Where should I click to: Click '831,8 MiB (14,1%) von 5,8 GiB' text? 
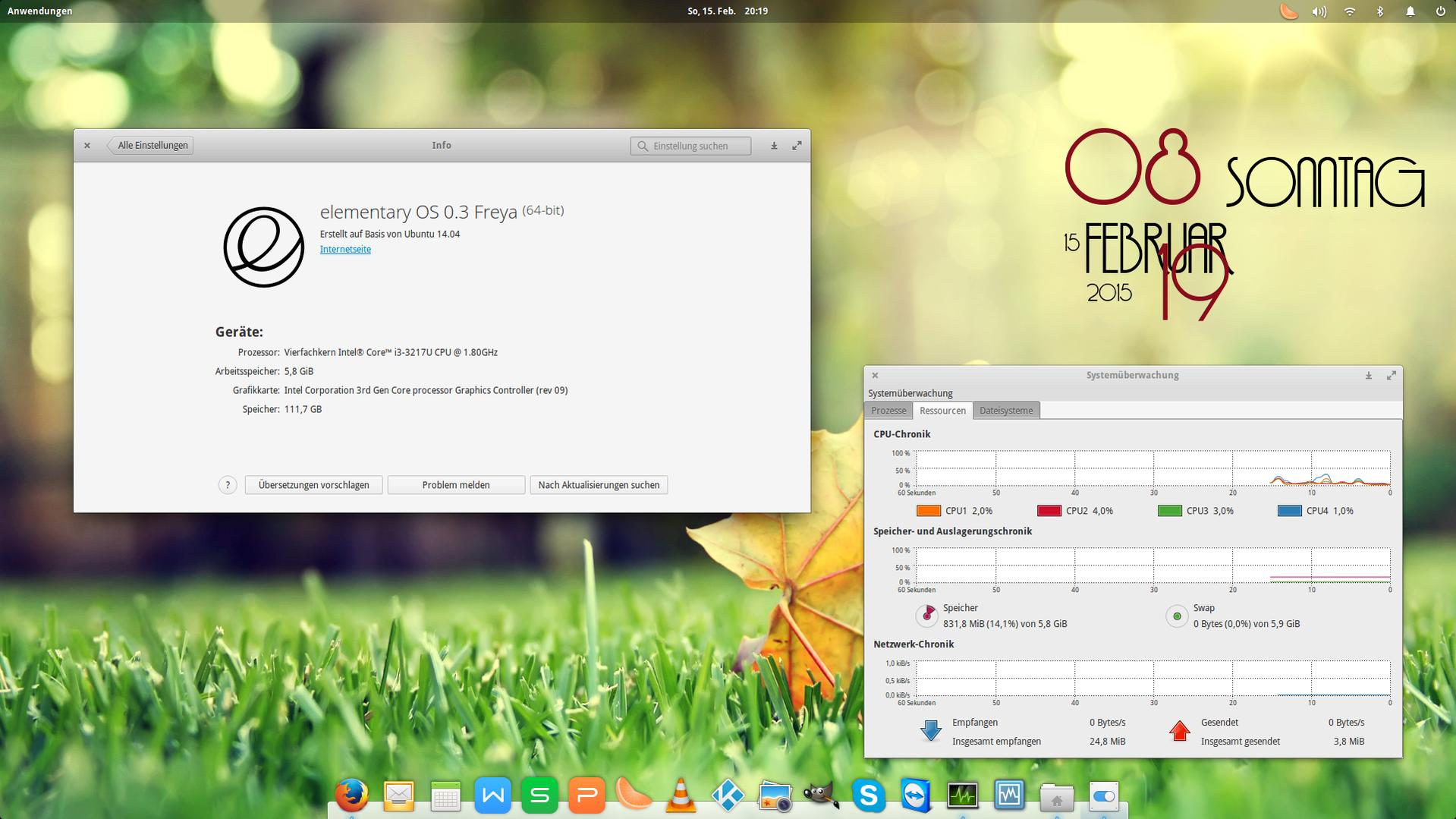pos(1005,624)
